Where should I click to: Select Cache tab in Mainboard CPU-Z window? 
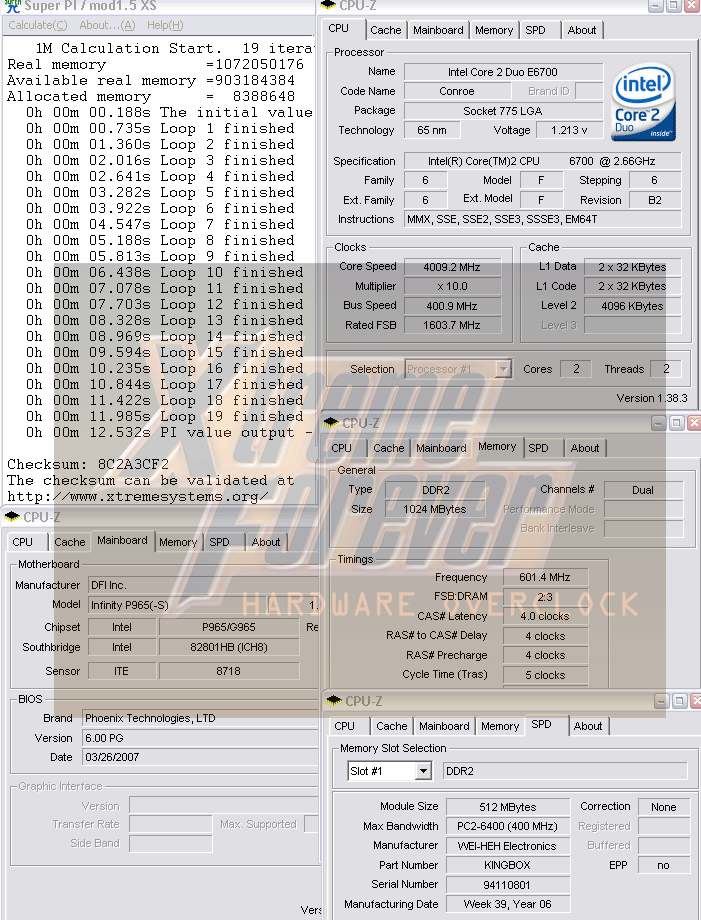[x=70, y=542]
